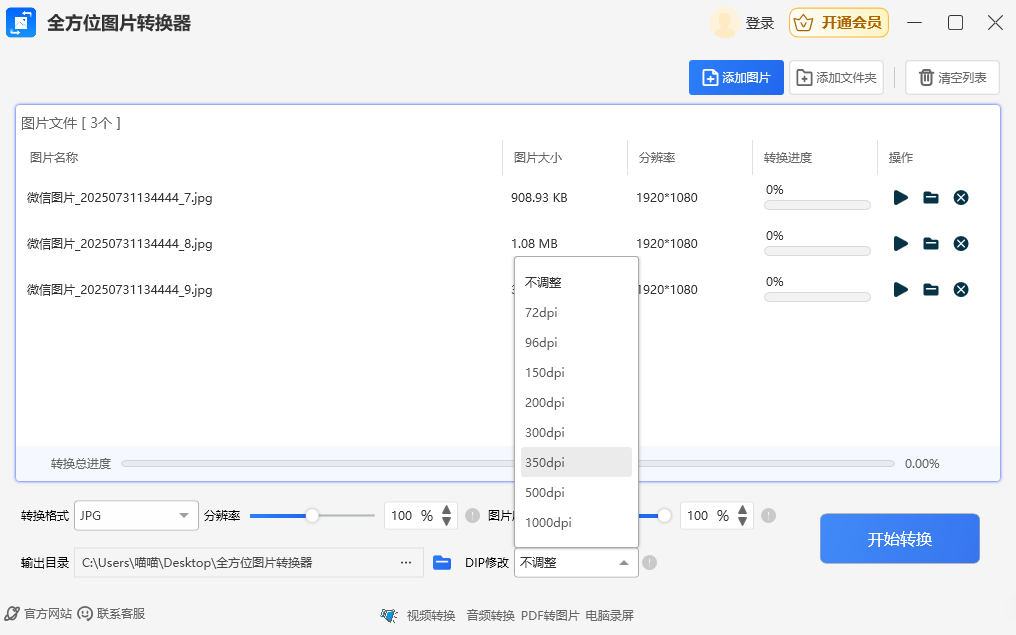The height and width of the screenshot is (635, 1016).
Task: Start converting the first image with play icon
Action: pyautogui.click(x=900, y=198)
